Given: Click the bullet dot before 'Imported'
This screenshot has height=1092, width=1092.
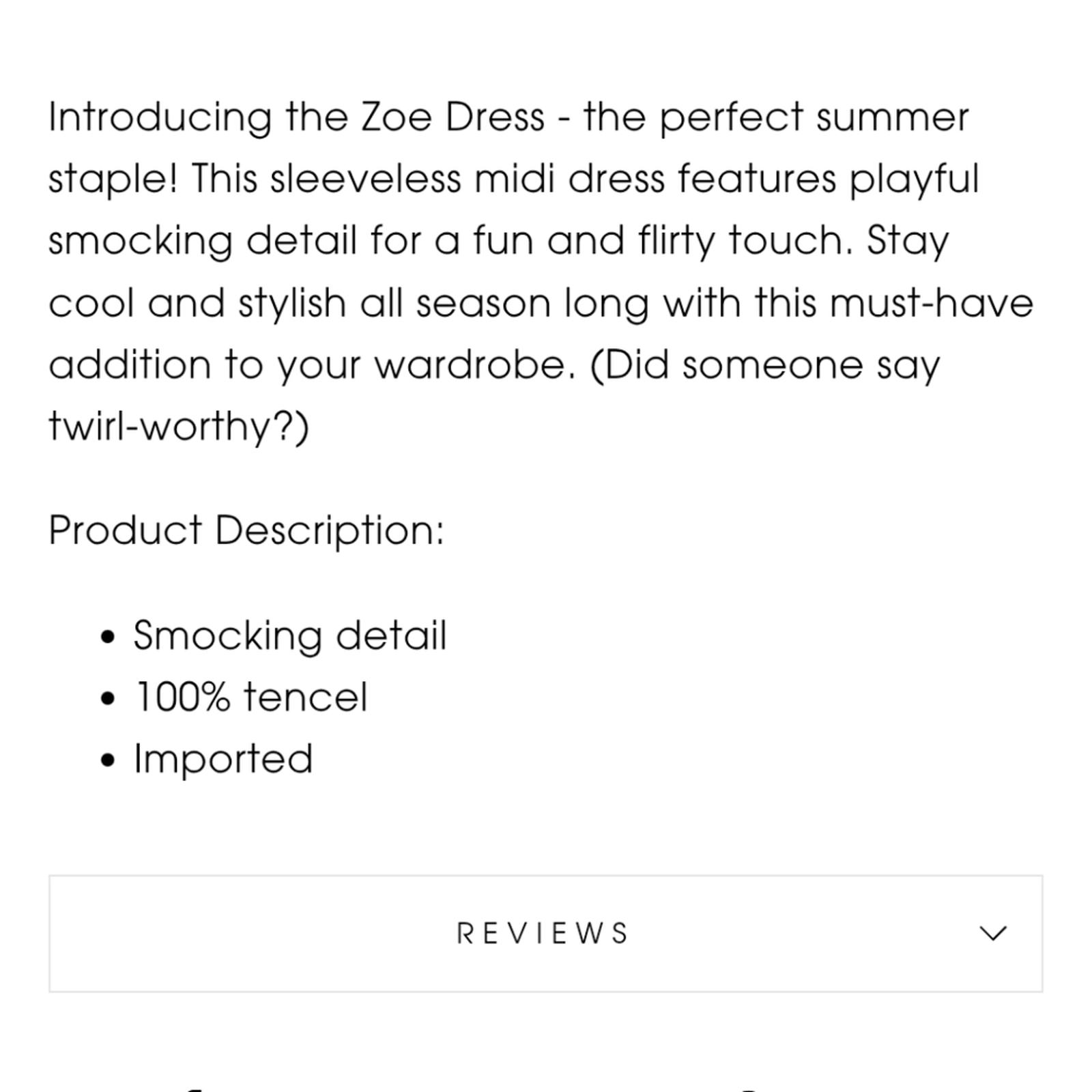Looking at the screenshot, I should click(108, 760).
